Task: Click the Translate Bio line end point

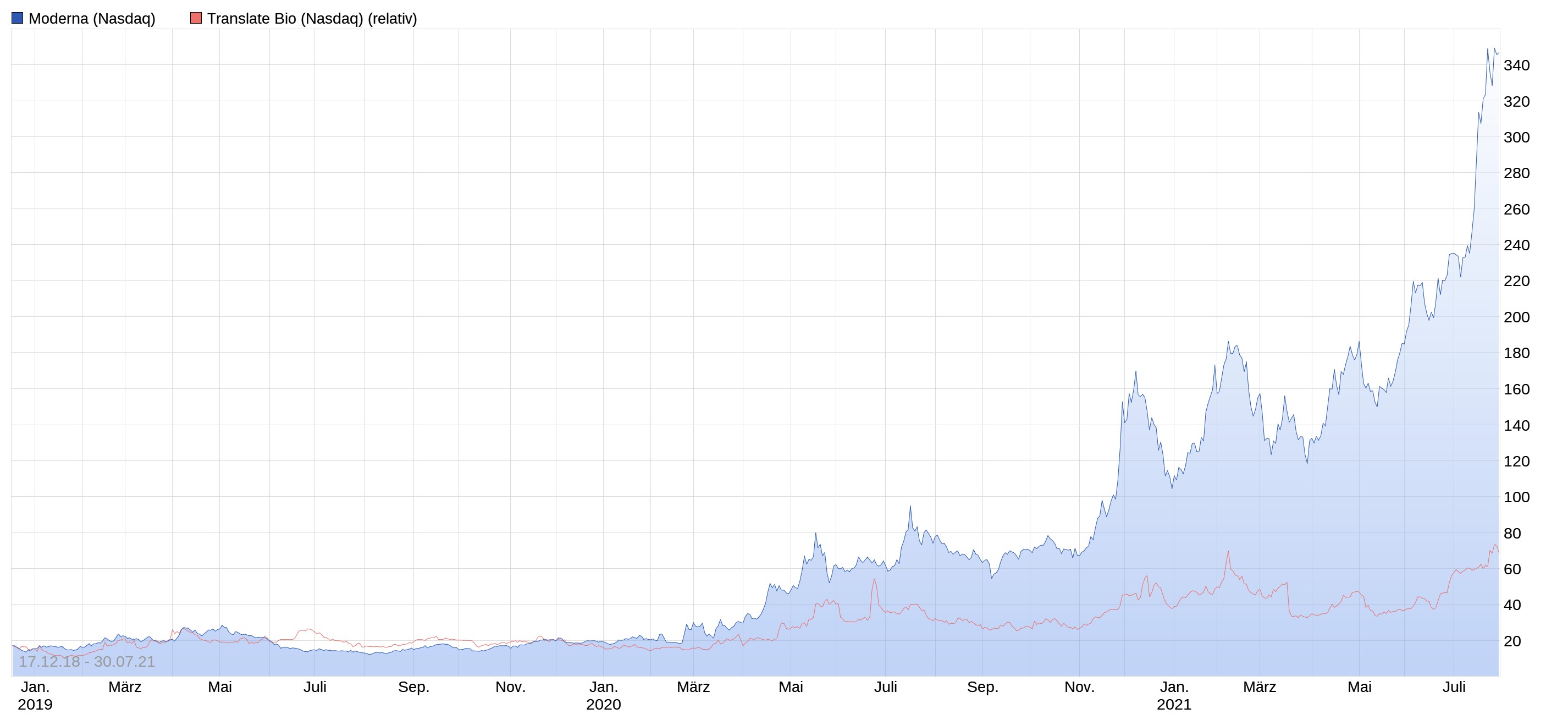Action: (1498, 552)
